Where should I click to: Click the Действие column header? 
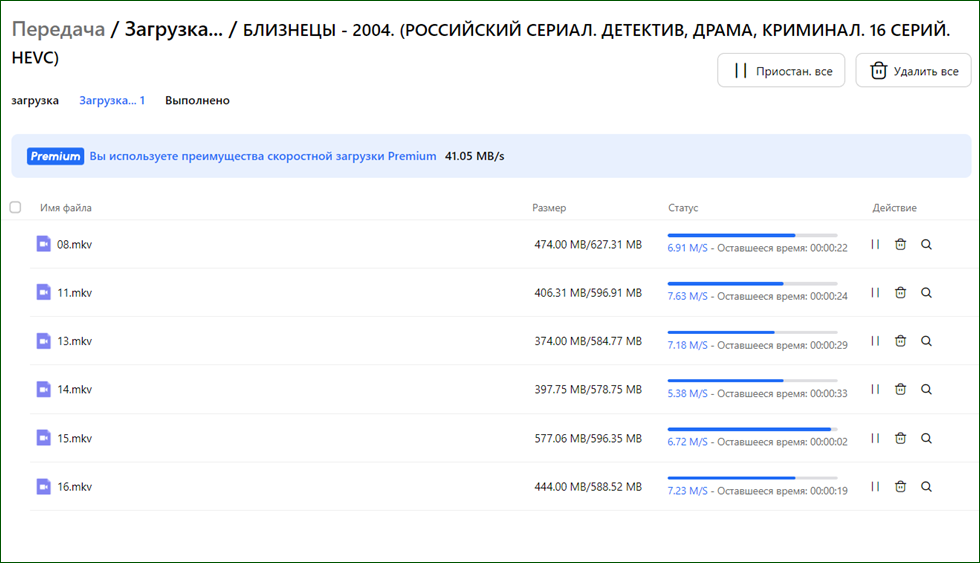pos(894,207)
